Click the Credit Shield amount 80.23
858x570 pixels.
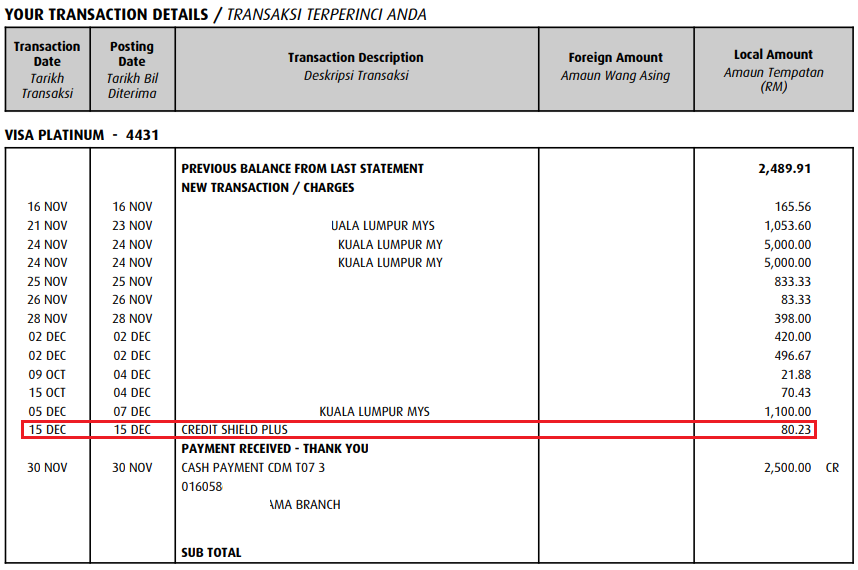click(796, 430)
